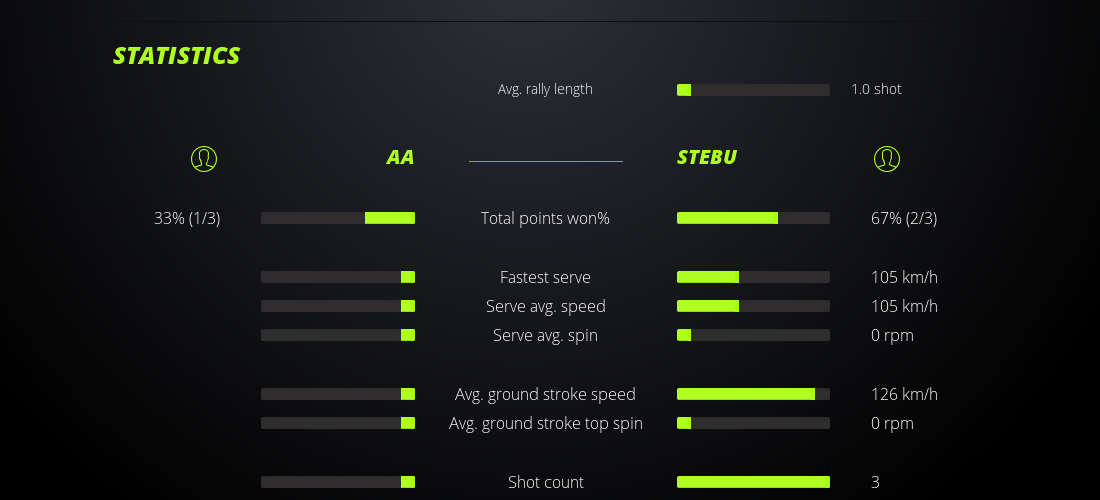This screenshot has height=500, width=1100.
Task: Click STEBU's Avg. ground stroke speed bar
Action: (753, 394)
